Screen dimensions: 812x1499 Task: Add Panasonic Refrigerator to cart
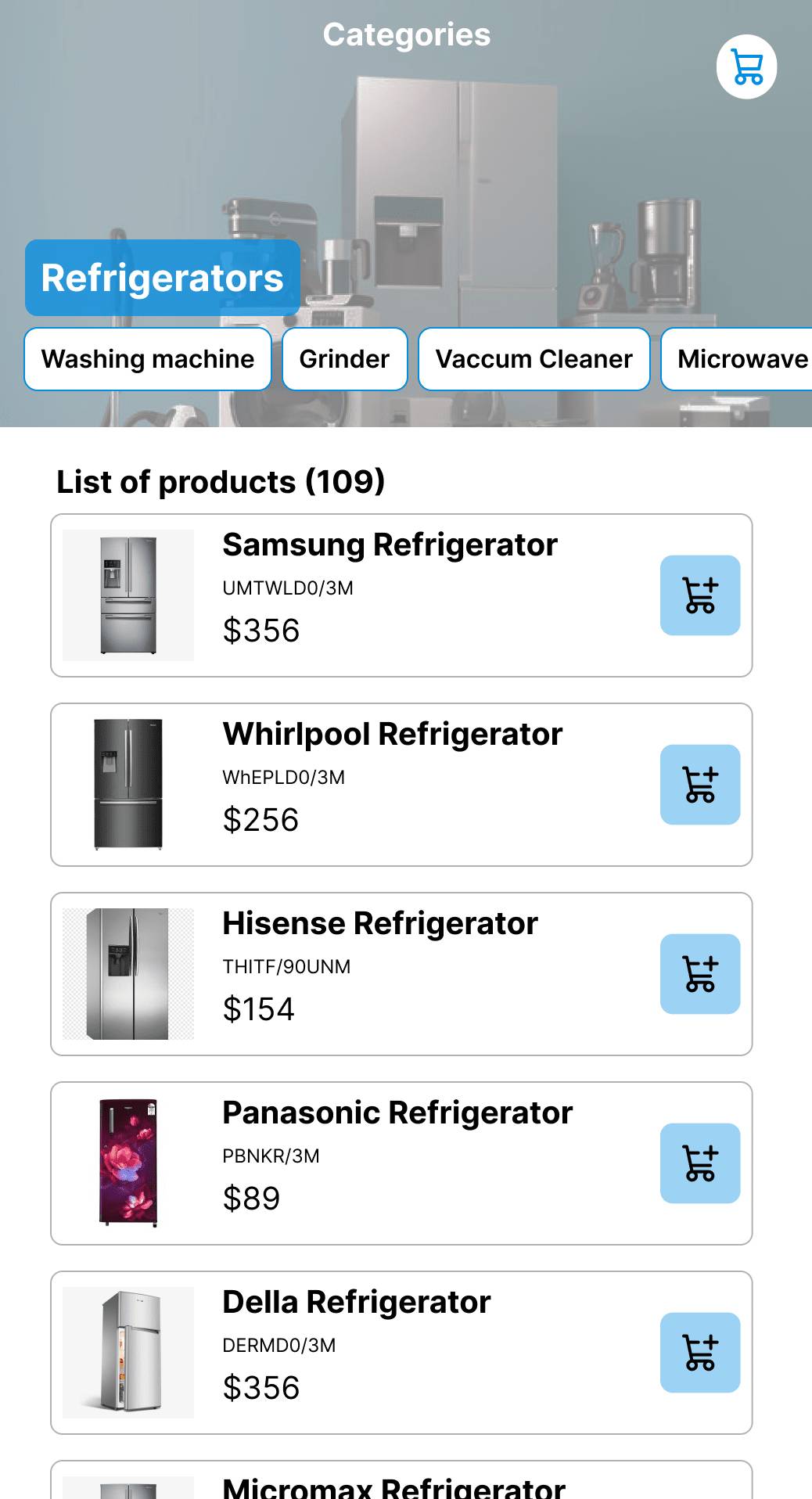tap(699, 1163)
